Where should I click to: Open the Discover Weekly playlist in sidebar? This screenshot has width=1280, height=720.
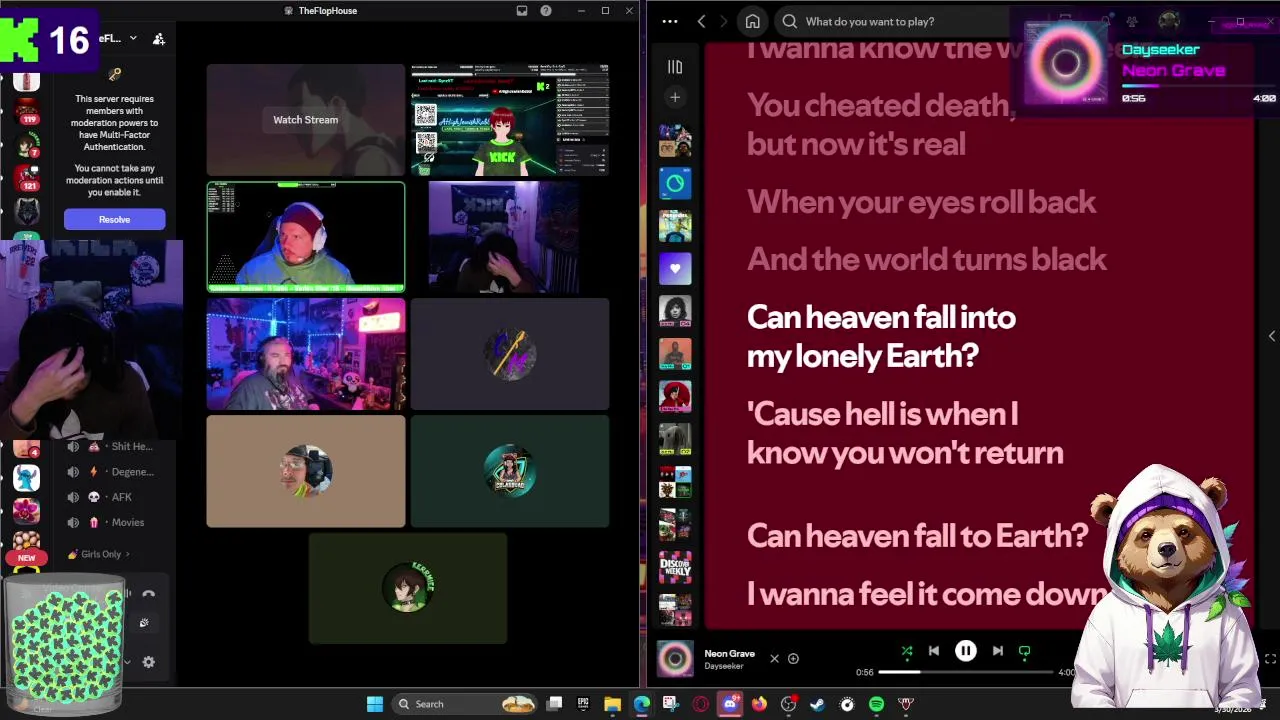tap(675, 567)
